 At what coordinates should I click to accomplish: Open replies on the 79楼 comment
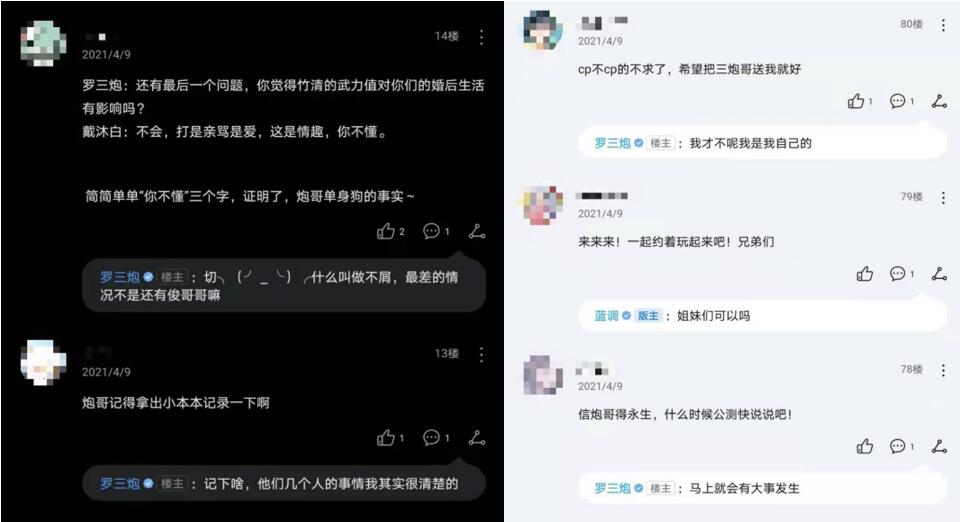(898, 274)
